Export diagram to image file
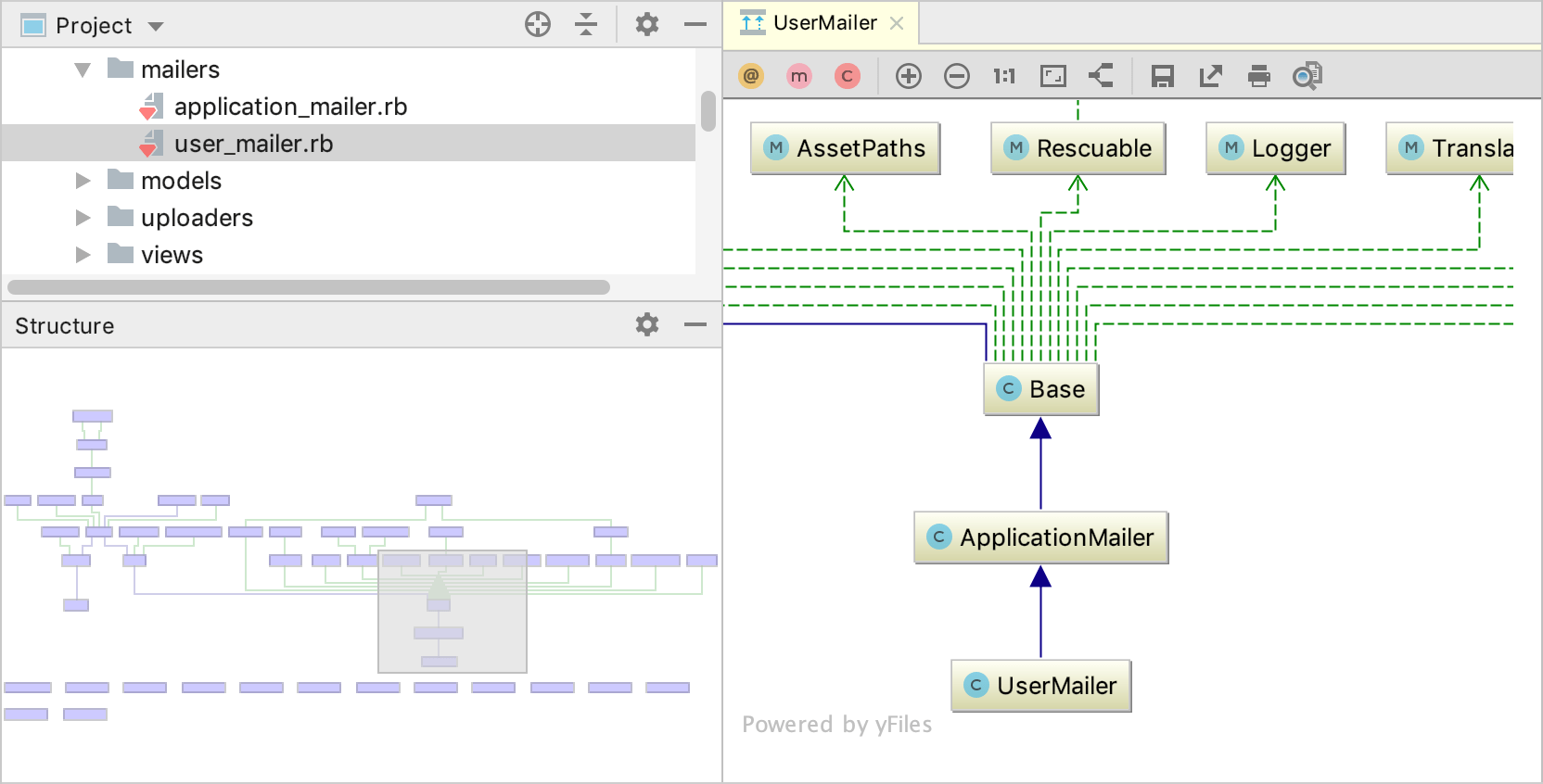The height and width of the screenshot is (784, 1543). 1211,76
